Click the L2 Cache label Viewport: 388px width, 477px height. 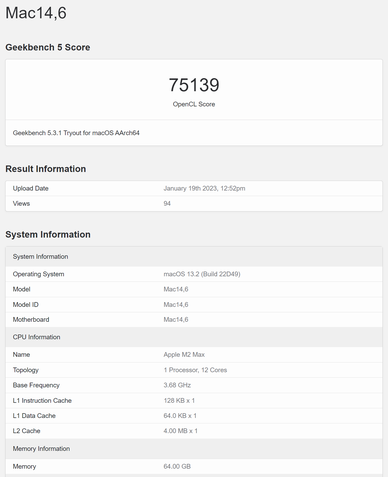coord(26,431)
